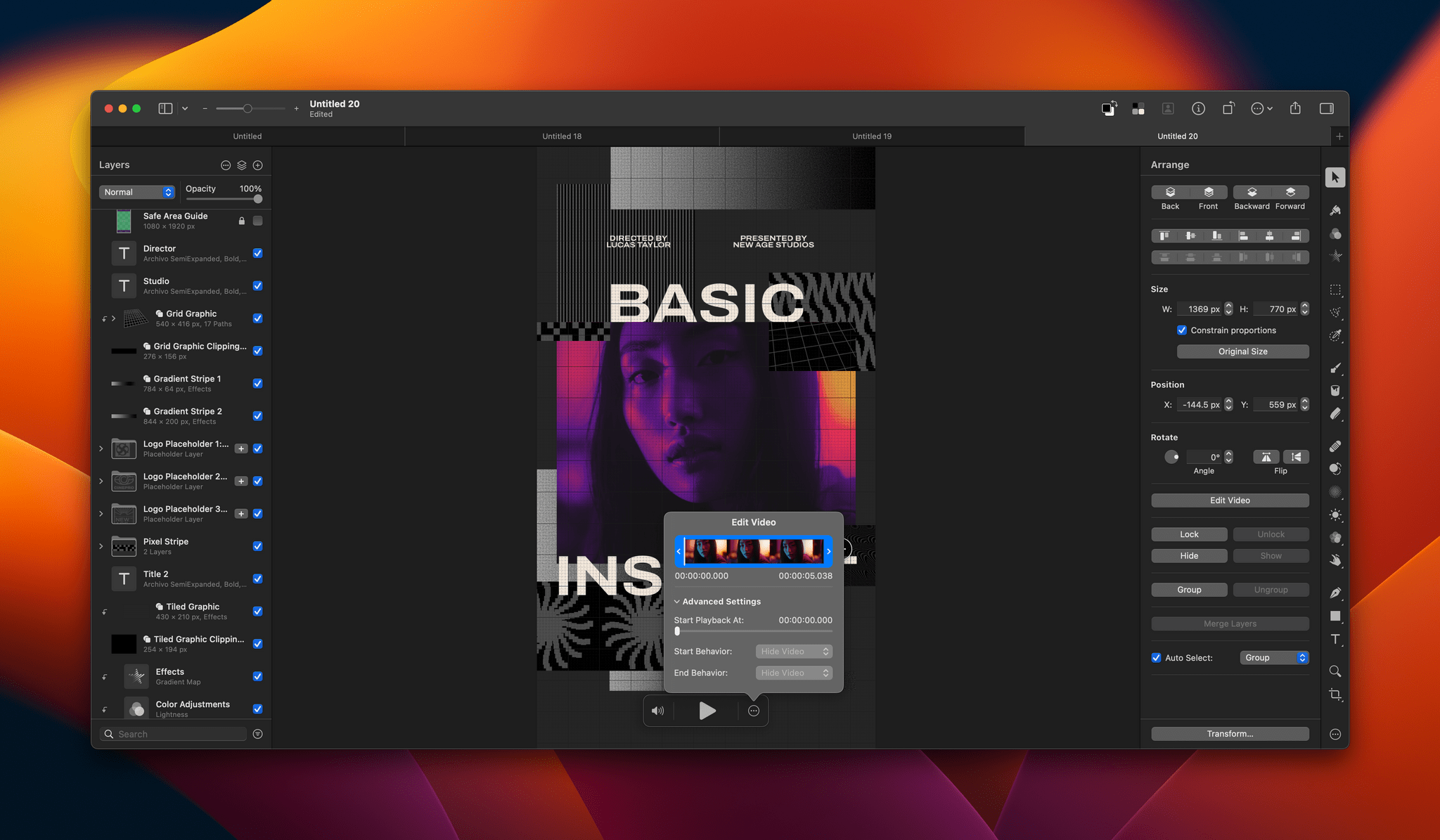Click the Group button in Arrange panel

point(1189,588)
